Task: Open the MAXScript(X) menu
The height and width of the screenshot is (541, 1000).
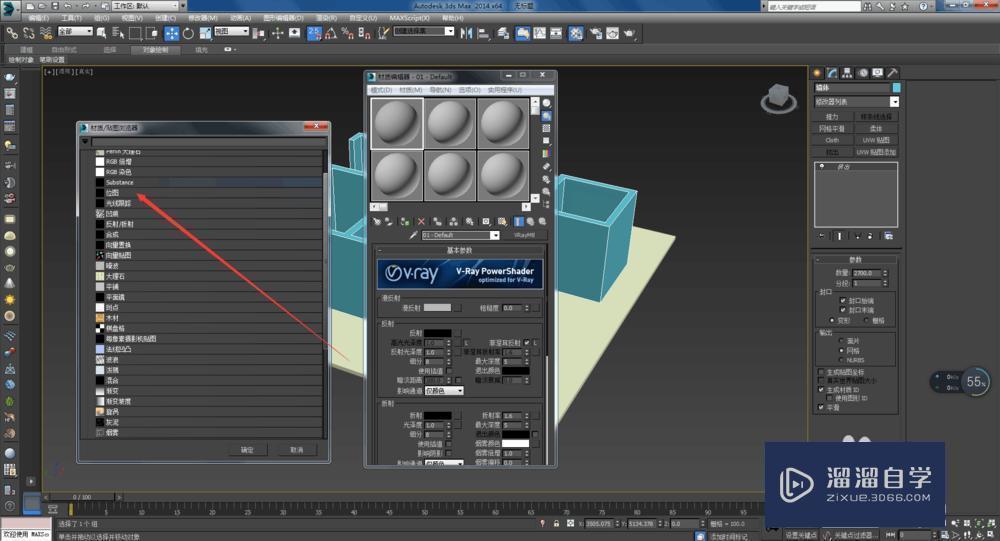Action: coord(409,19)
